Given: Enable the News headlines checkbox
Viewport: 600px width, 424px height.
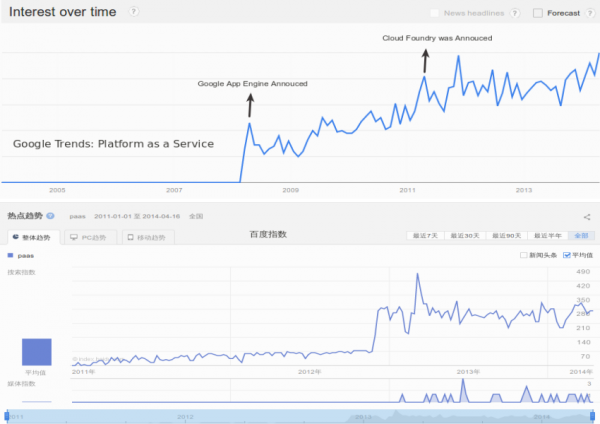Looking at the screenshot, I should click(x=434, y=13).
